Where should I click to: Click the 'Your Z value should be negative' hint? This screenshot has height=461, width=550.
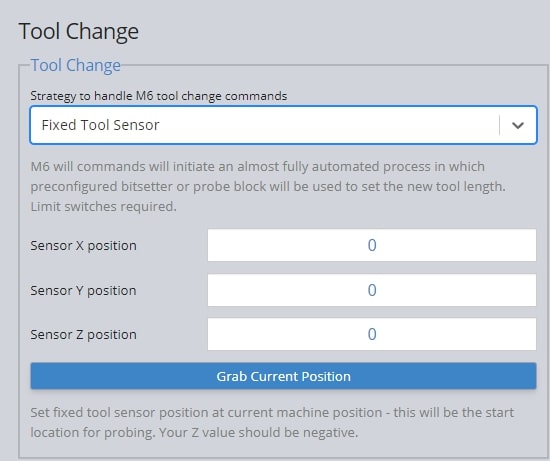pos(258,432)
